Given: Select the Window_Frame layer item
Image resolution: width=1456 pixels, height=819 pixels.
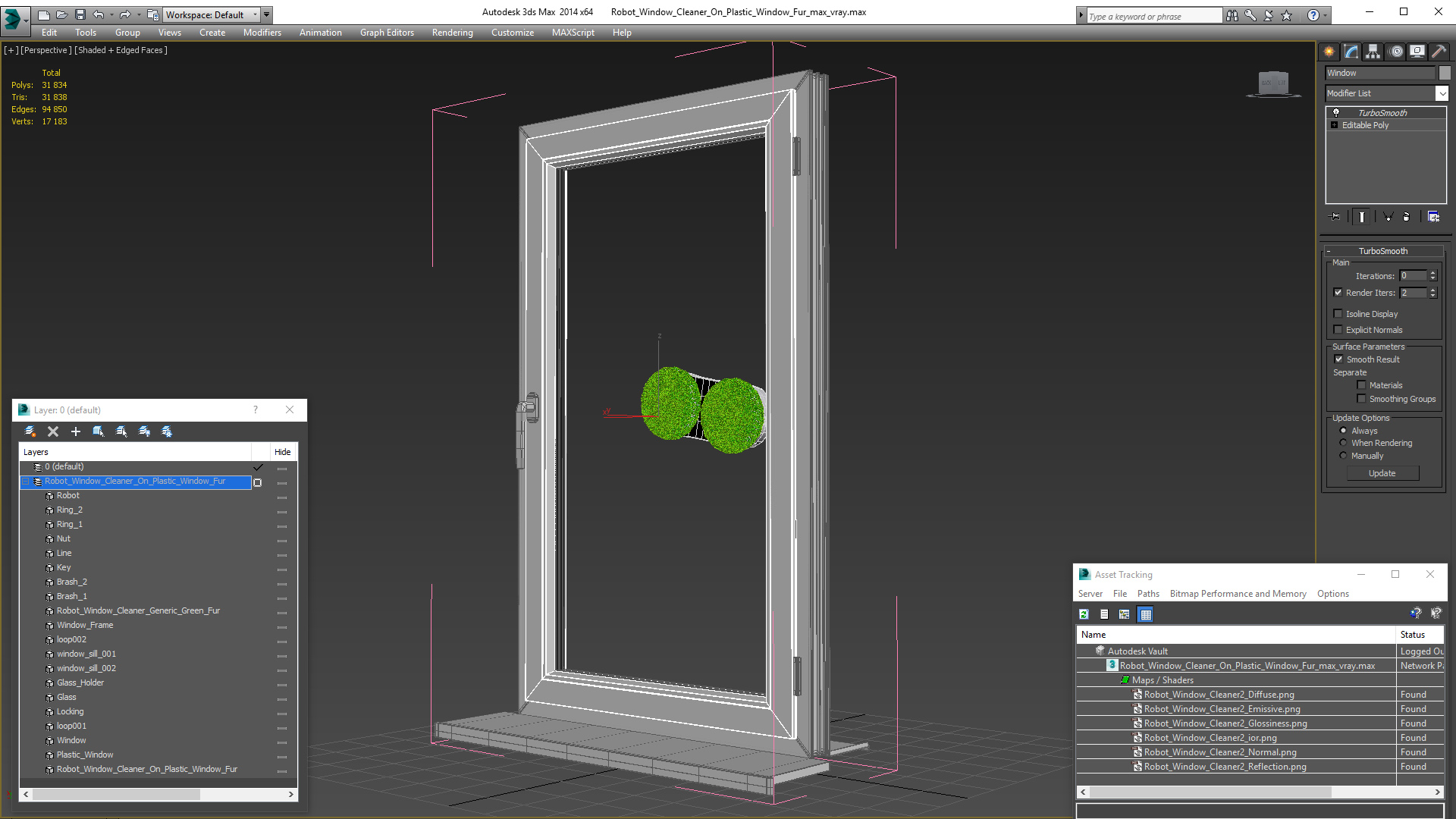Looking at the screenshot, I should [85, 625].
